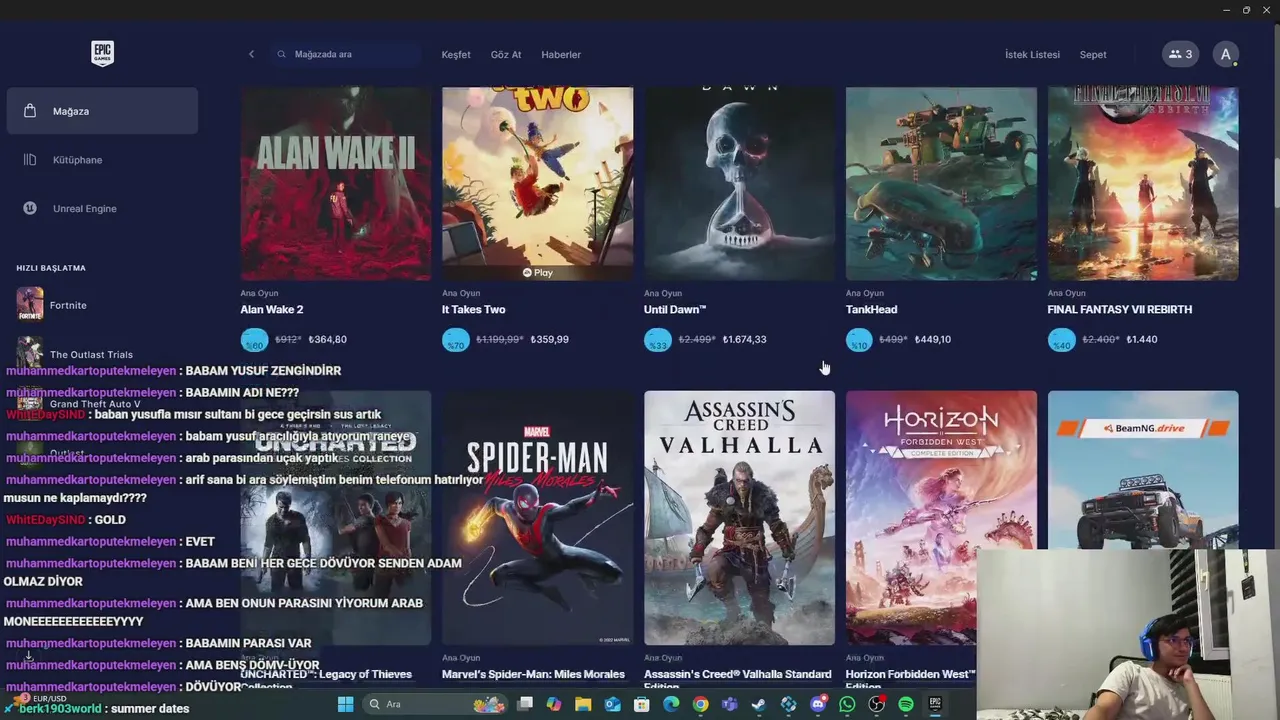Screen dimensions: 1280x720
Task: Open File Explorer from the taskbar
Action: [x=583, y=704]
